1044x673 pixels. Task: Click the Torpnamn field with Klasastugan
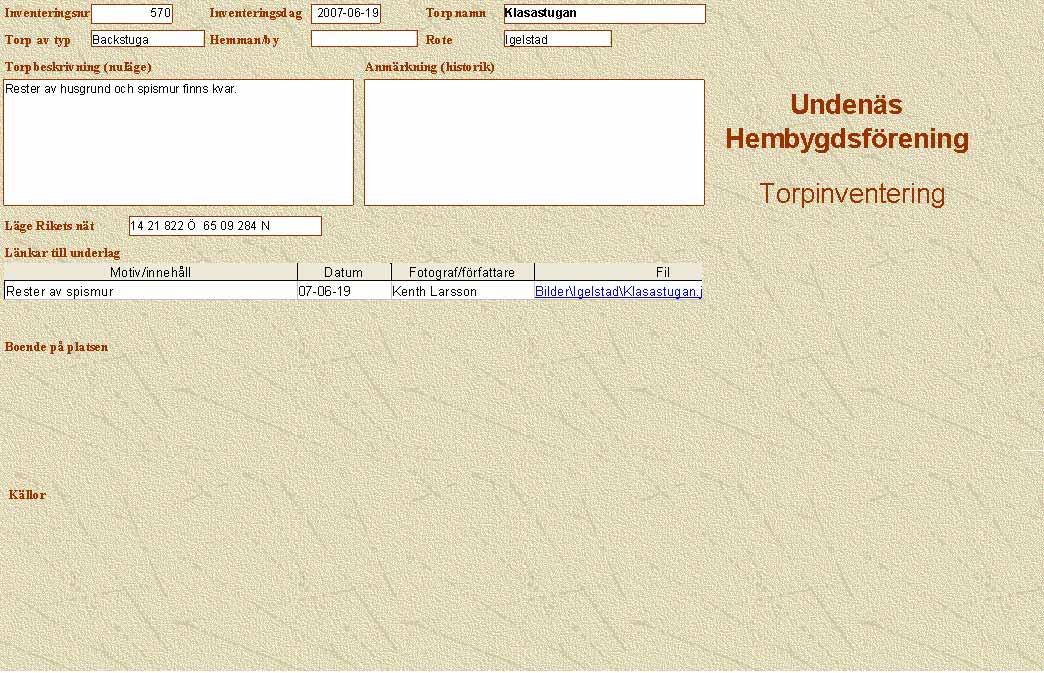pyautogui.click(x=604, y=14)
